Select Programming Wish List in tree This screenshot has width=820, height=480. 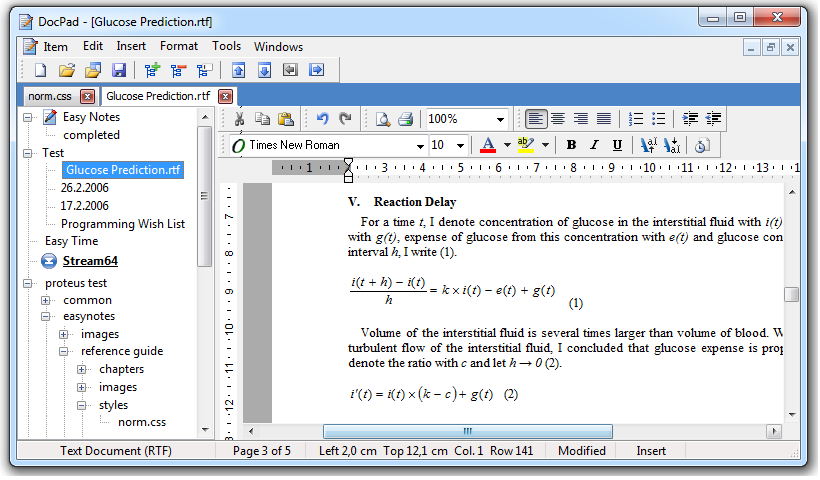(122, 224)
